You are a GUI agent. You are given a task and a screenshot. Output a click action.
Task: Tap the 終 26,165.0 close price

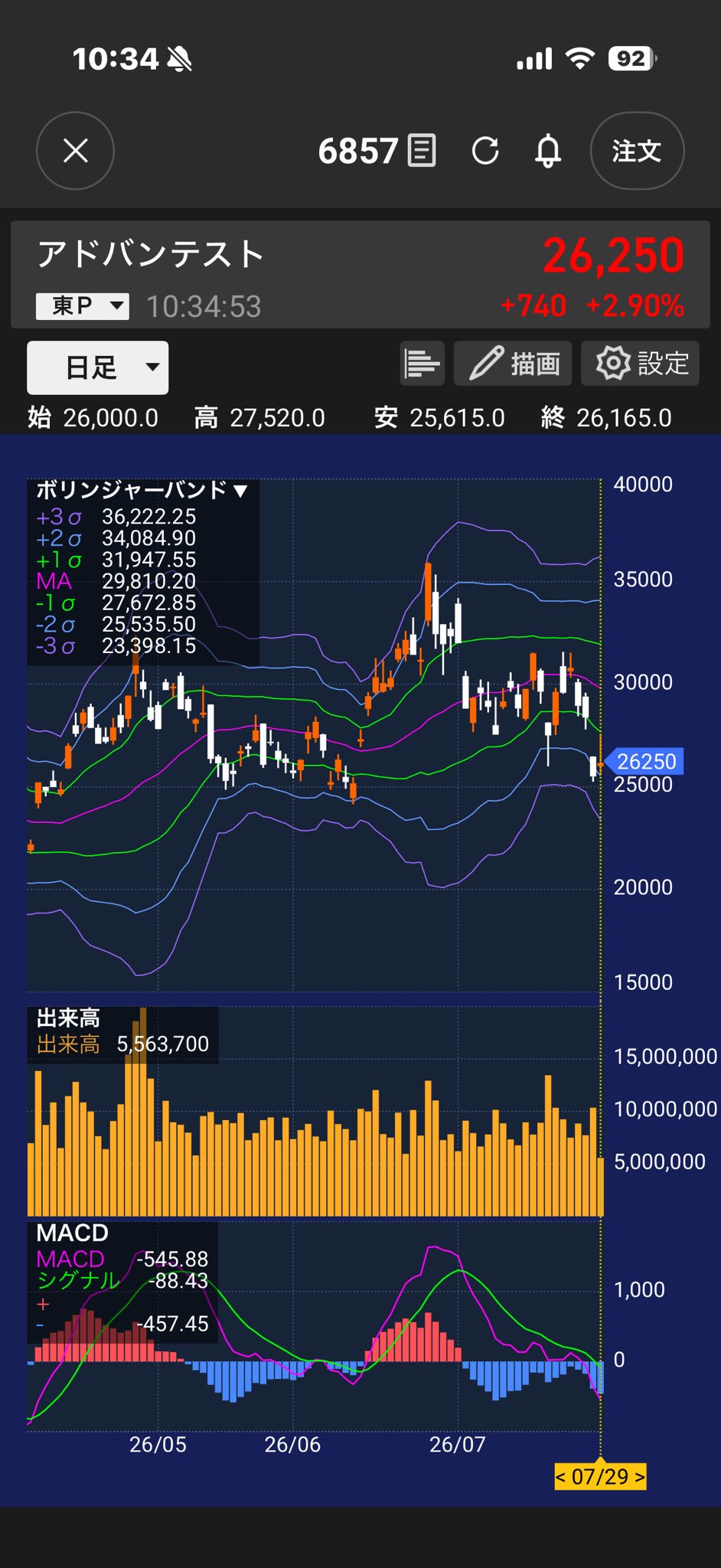(x=606, y=418)
